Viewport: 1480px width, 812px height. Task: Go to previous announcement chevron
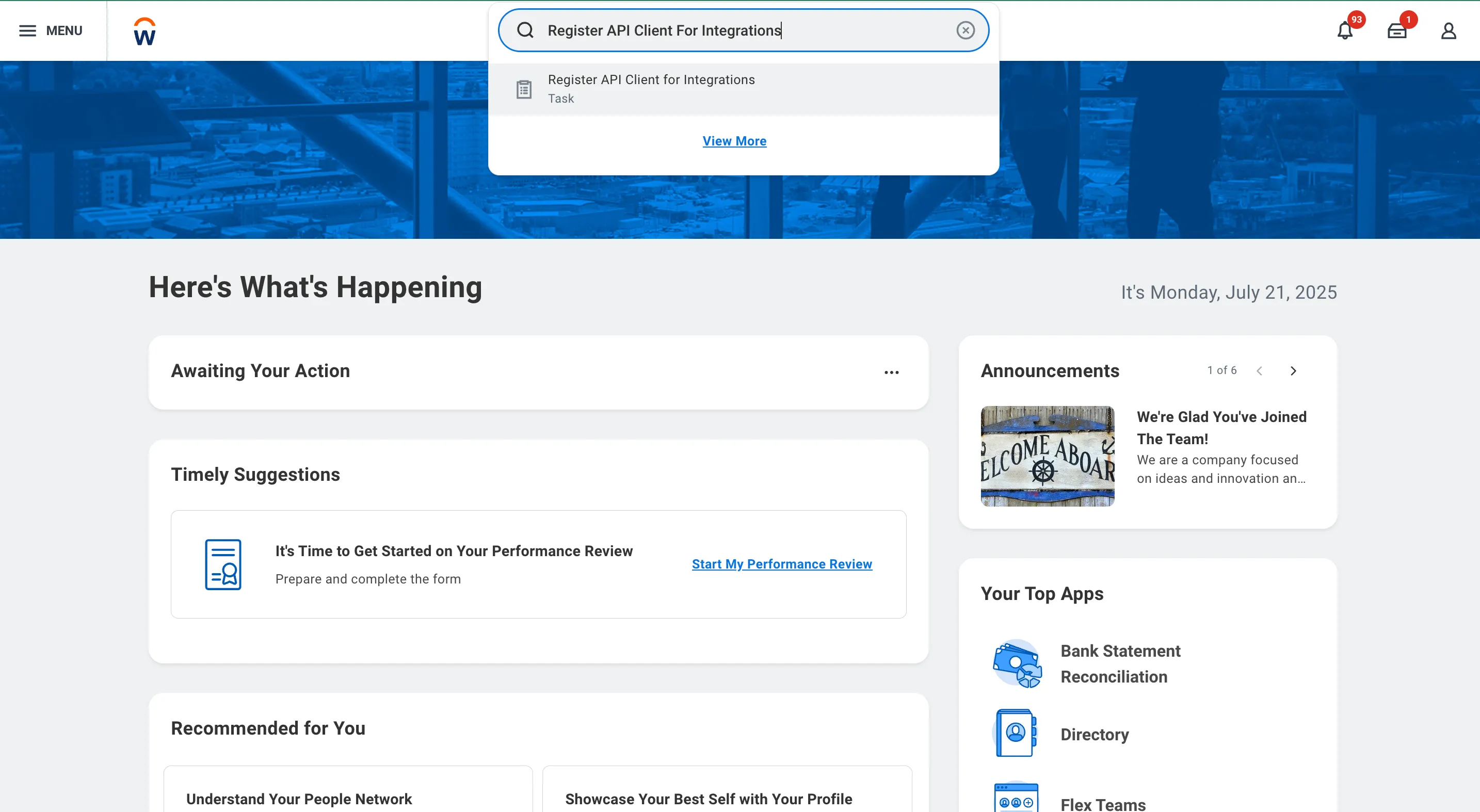pos(1259,371)
